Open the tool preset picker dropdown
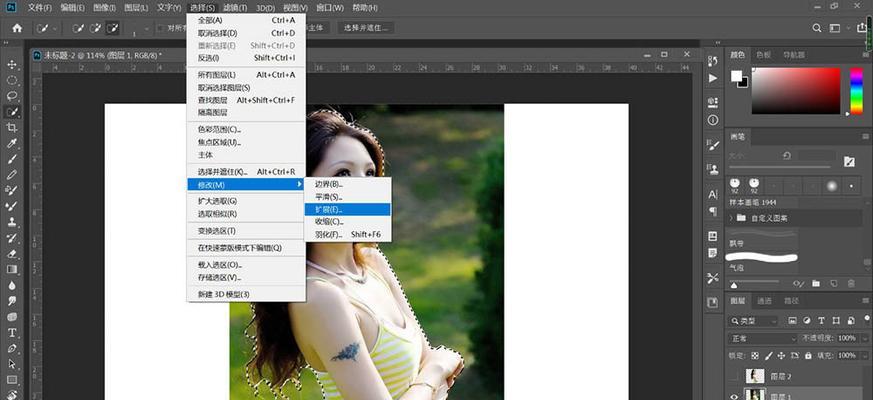873x400 pixels. point(45,28)
